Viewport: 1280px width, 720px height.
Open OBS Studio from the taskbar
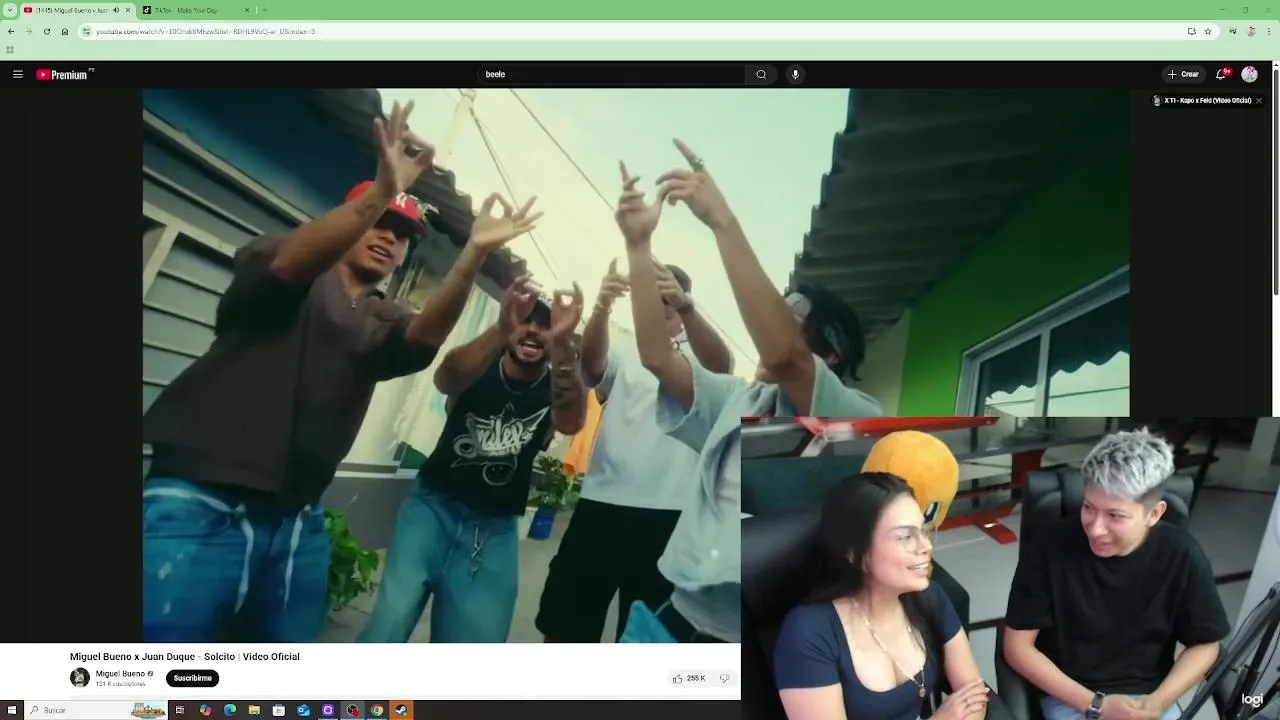click(x=352, y=710)
